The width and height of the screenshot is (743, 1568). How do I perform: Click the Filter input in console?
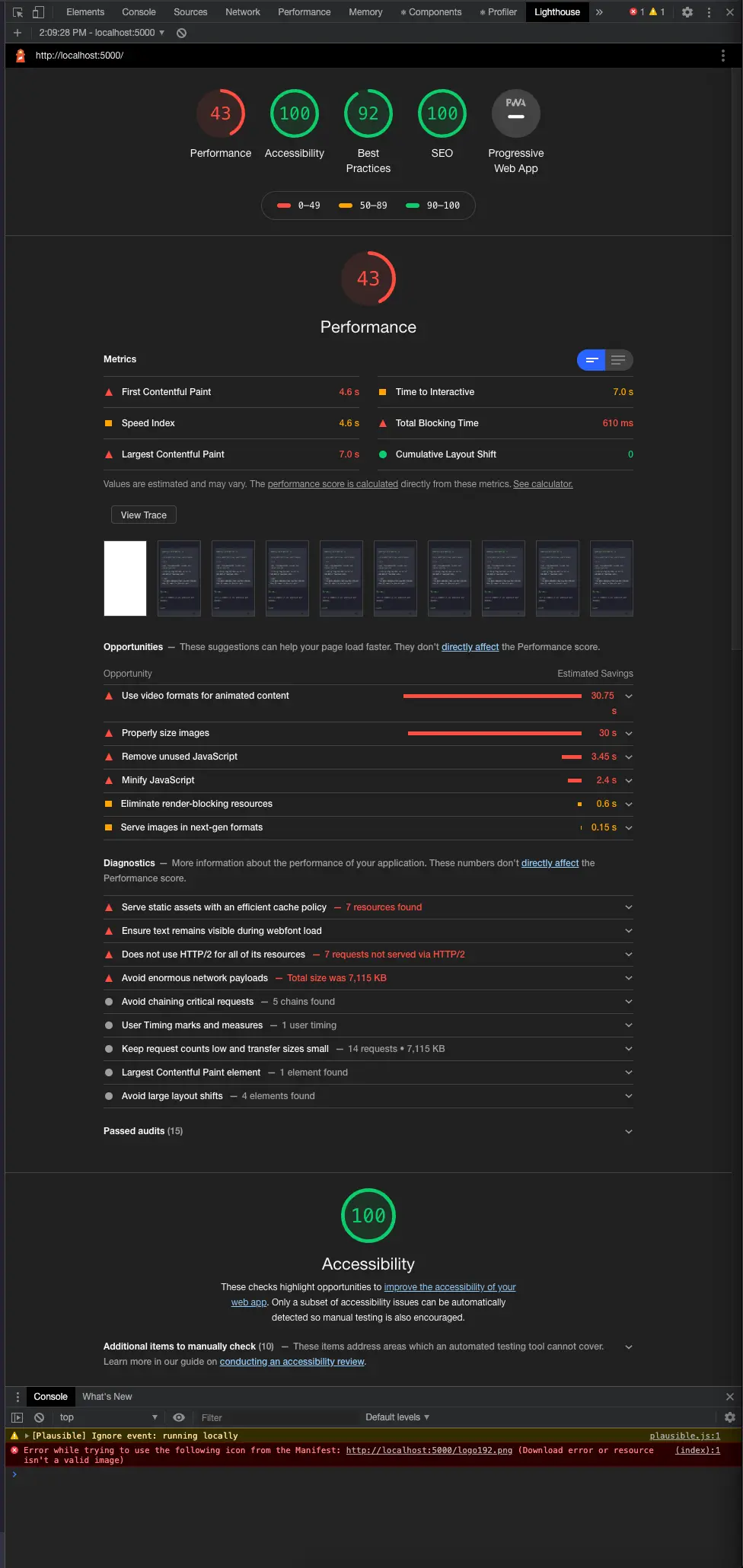click(x=274, y=1417)
